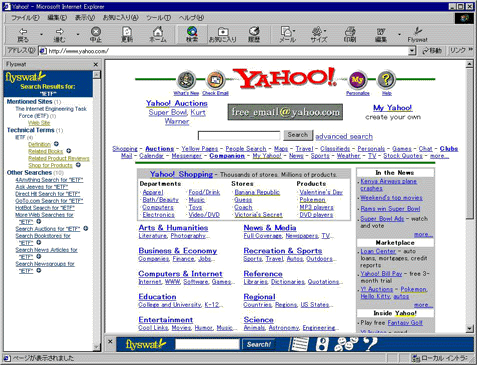Open the Search globe toolbar icon
477x365 pixels.
tap(192, 34)
